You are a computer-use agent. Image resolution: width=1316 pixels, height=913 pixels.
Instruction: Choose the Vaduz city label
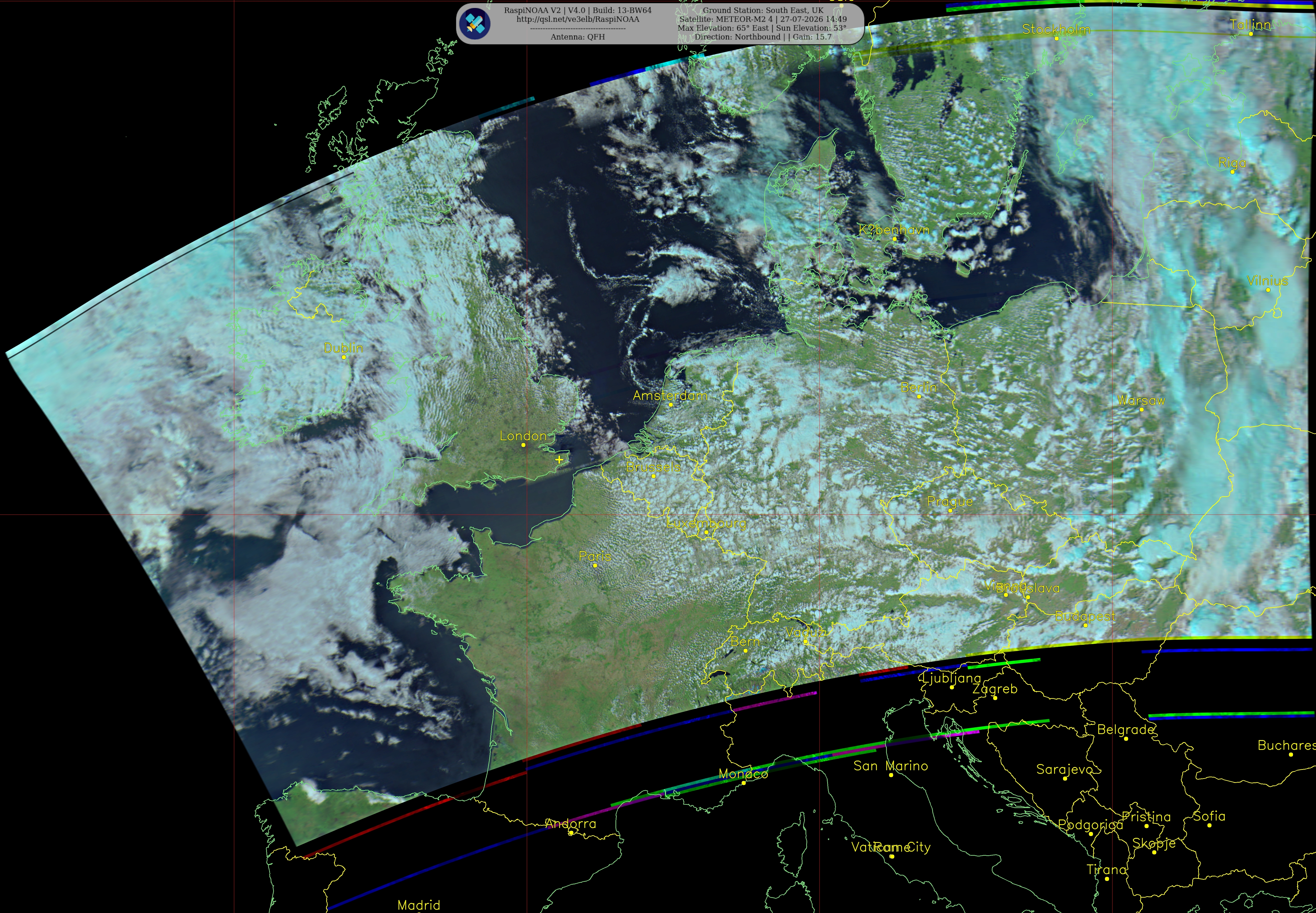coord(805,633)
